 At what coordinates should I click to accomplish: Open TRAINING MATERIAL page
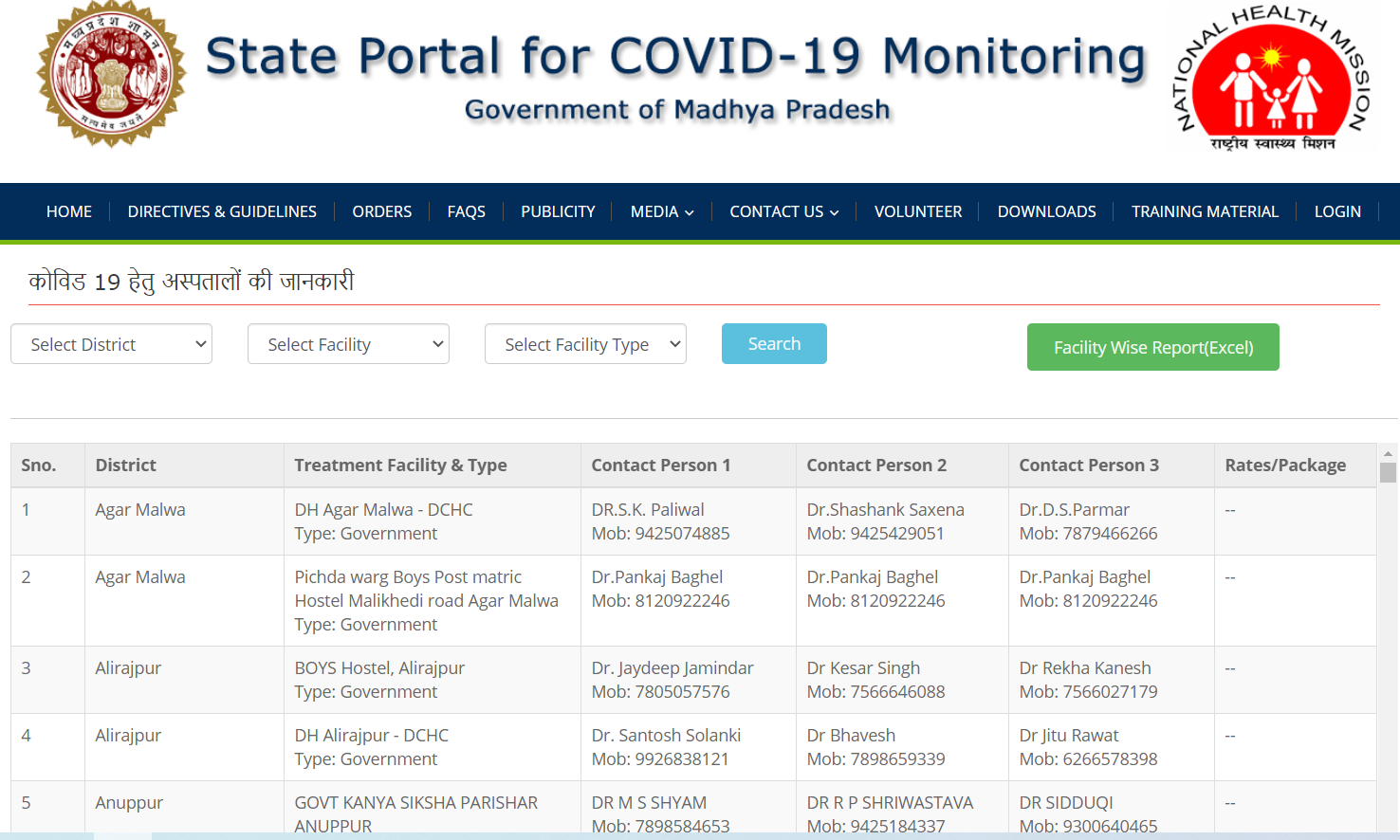pos(1205,211)
